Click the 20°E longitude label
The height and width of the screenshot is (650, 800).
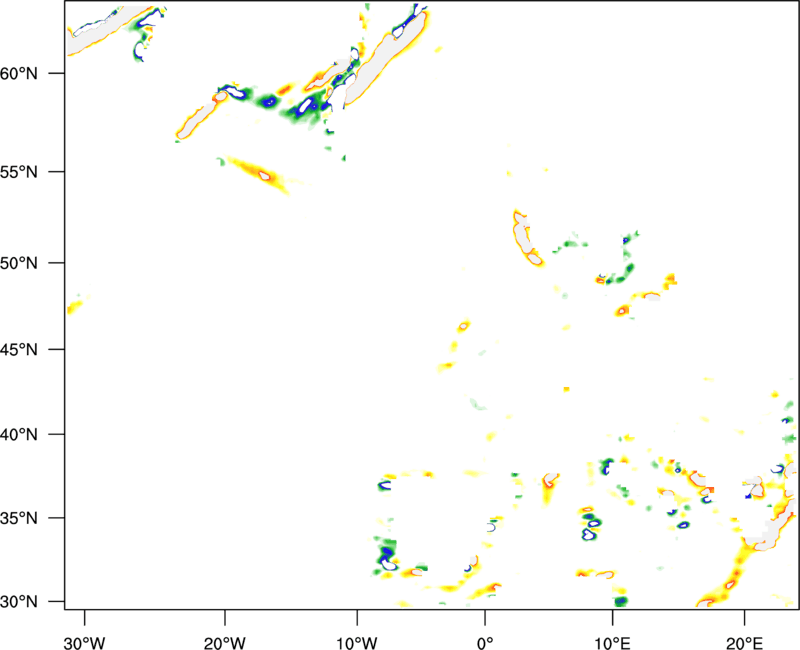pos(744,643)
